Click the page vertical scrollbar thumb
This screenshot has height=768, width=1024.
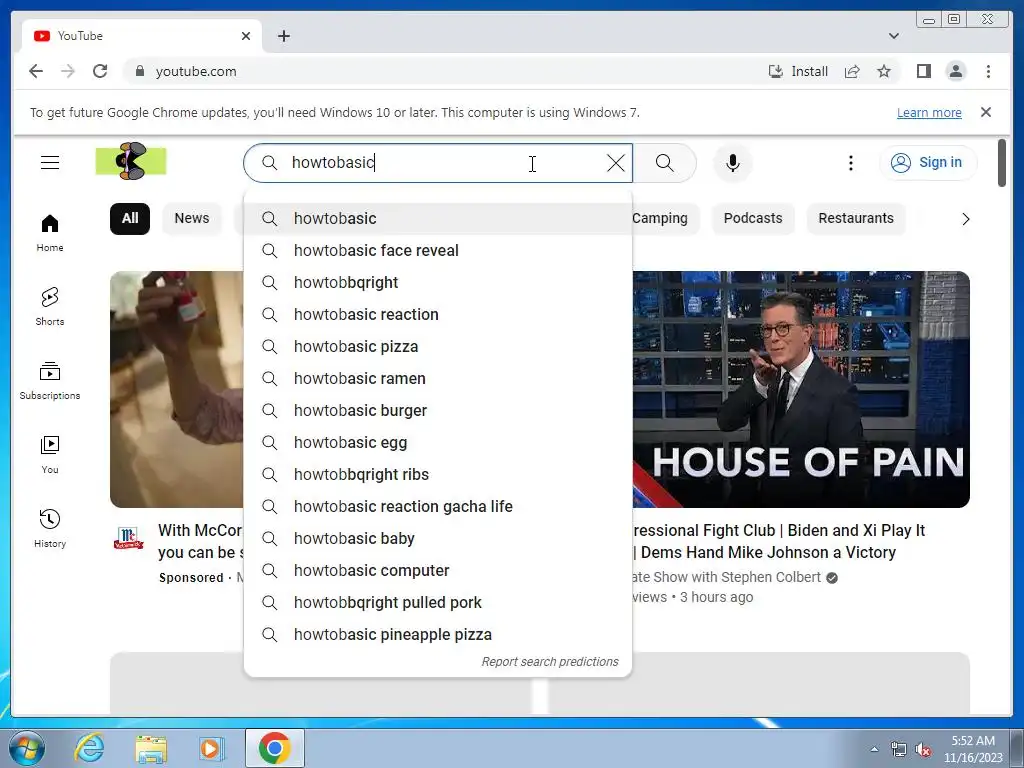click(x=1002, y=163)
